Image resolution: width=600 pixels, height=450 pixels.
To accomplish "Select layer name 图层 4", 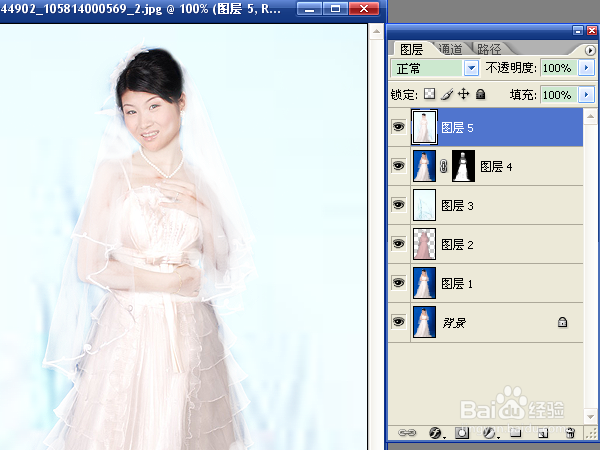I will click(496, 167).
